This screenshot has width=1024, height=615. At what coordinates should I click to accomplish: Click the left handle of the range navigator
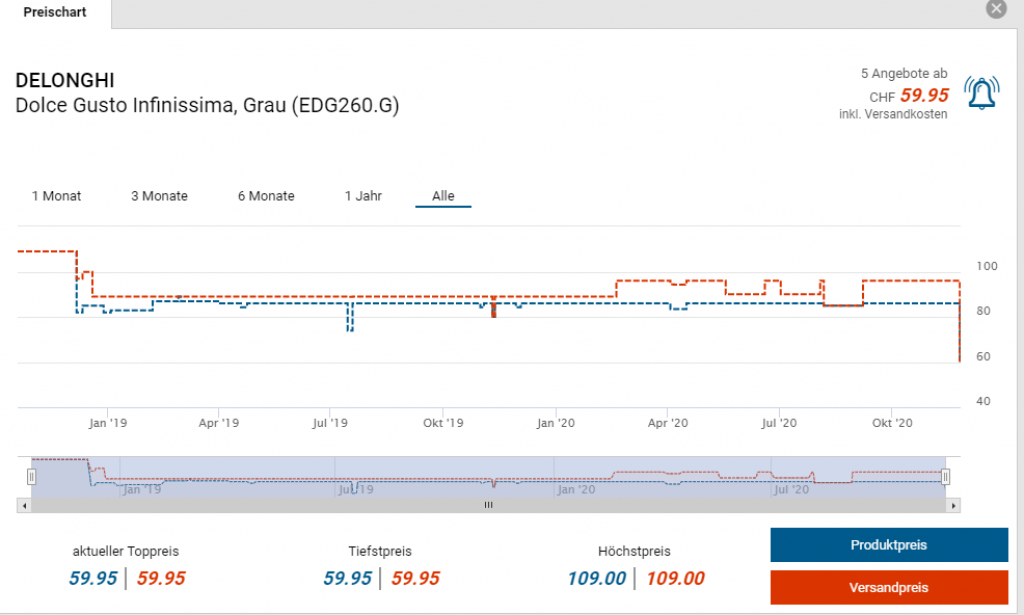(x=32, y=477)
